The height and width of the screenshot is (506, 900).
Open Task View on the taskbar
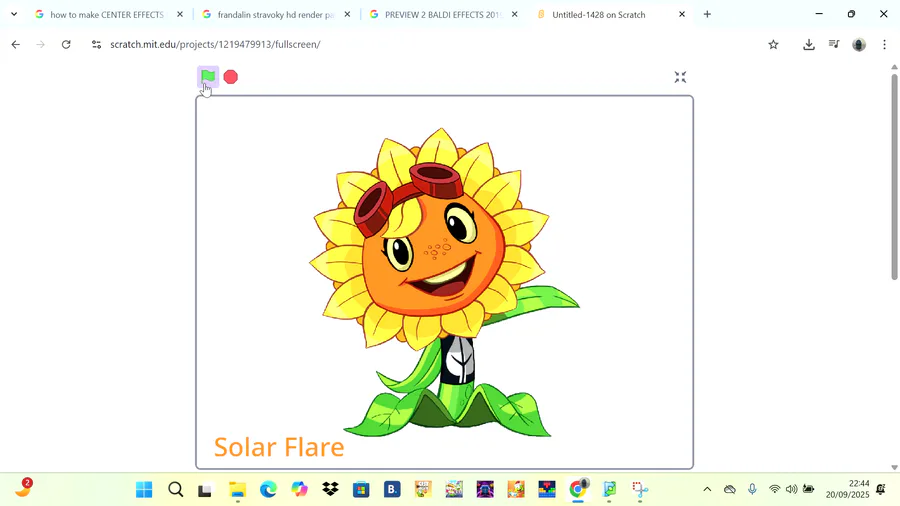205,489
